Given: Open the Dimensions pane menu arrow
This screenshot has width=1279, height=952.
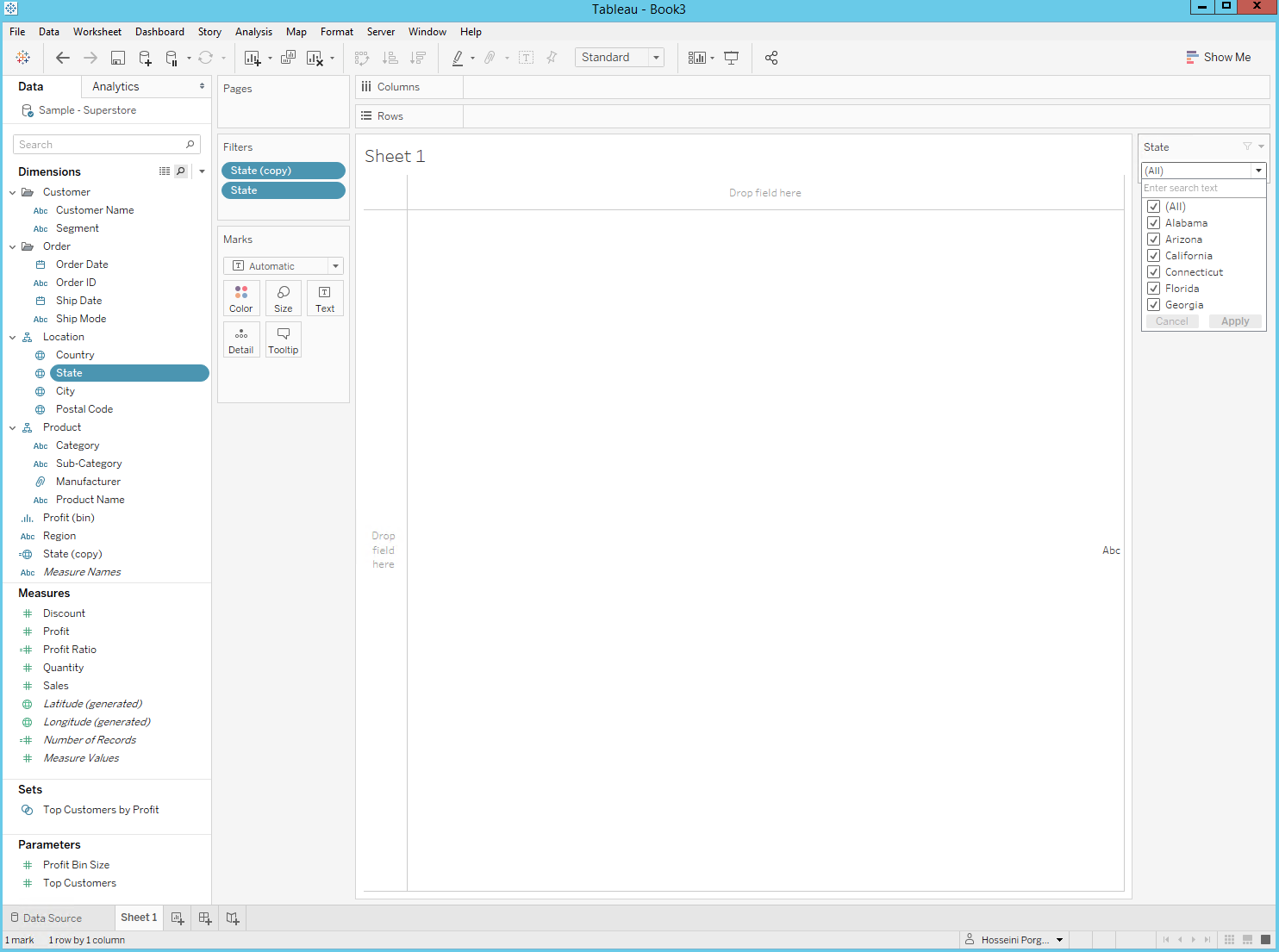Looking at the screenshot, I should pos(202,171).
